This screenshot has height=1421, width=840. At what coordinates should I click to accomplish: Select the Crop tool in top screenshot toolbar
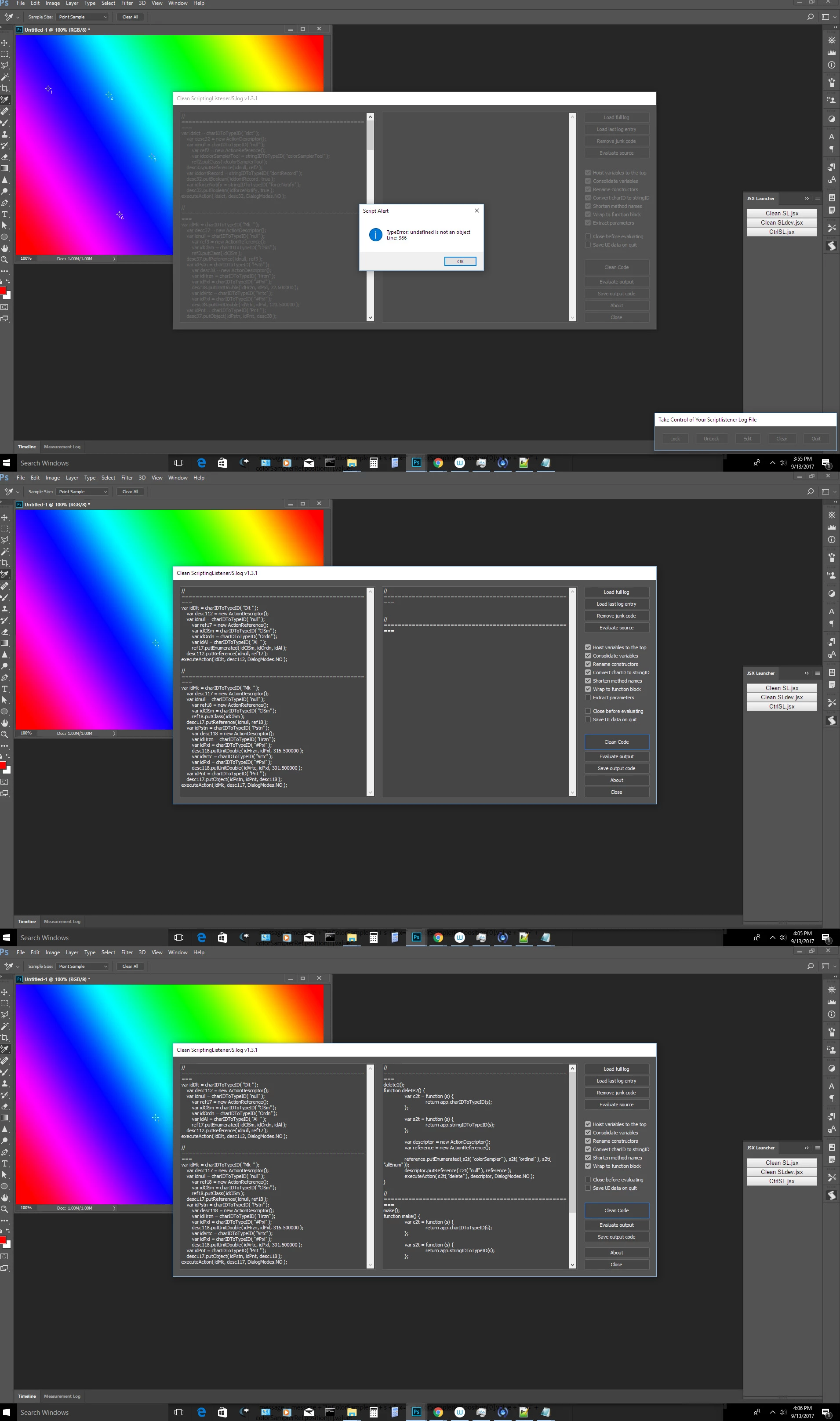[4, 88]
